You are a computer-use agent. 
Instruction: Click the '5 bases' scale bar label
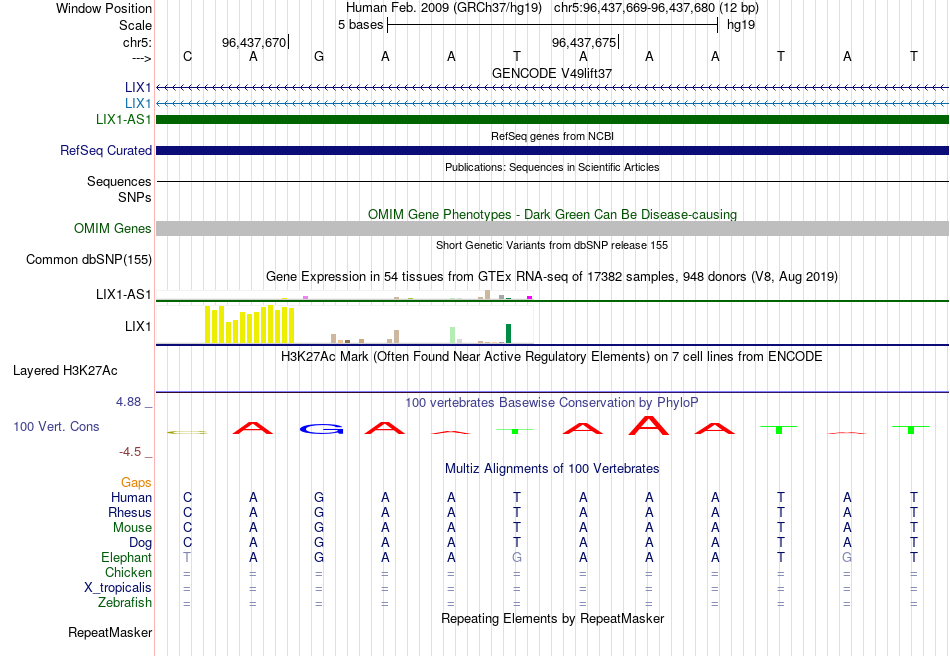(360, 25)
